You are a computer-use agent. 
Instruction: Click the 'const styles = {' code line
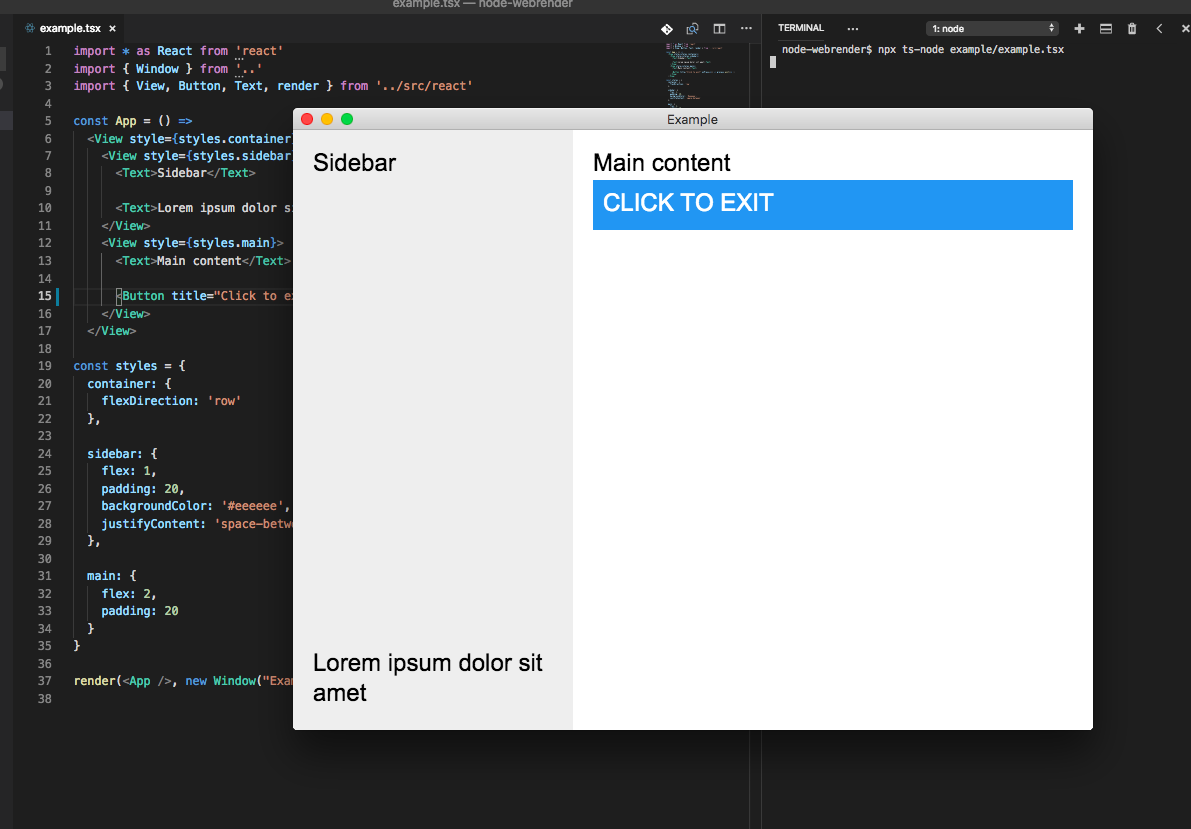point(129,365)
